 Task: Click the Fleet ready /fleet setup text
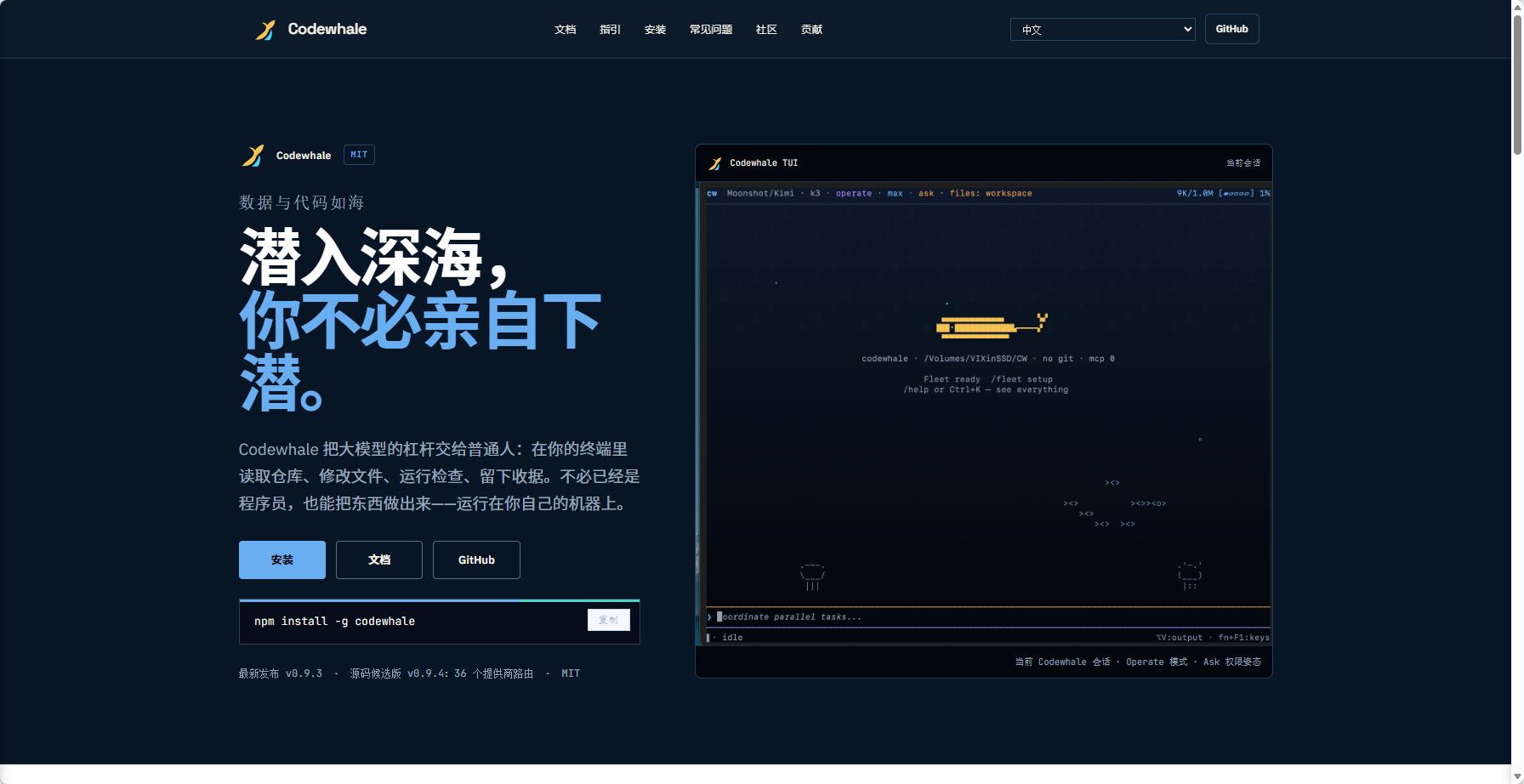pos(988,379)
